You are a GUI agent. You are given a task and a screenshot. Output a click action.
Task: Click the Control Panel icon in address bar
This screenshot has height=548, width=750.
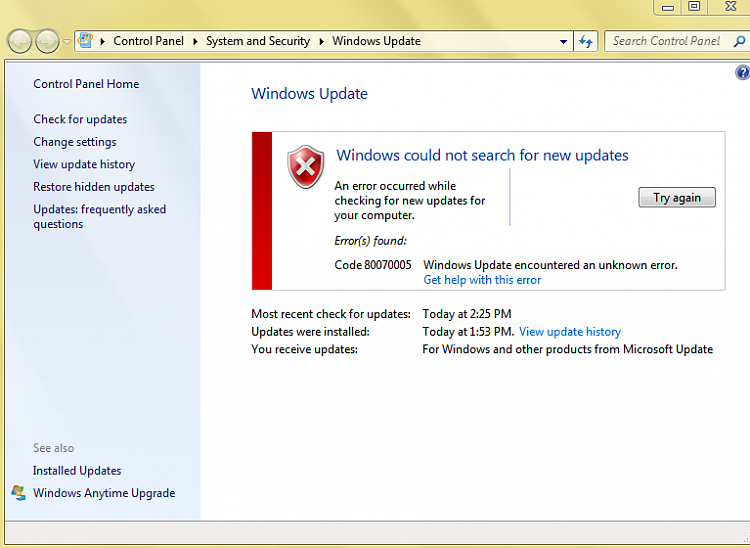(x=85, y=40)
